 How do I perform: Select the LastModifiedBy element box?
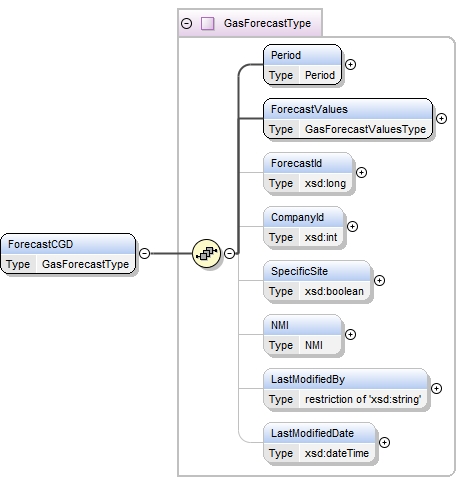(345, 389)
